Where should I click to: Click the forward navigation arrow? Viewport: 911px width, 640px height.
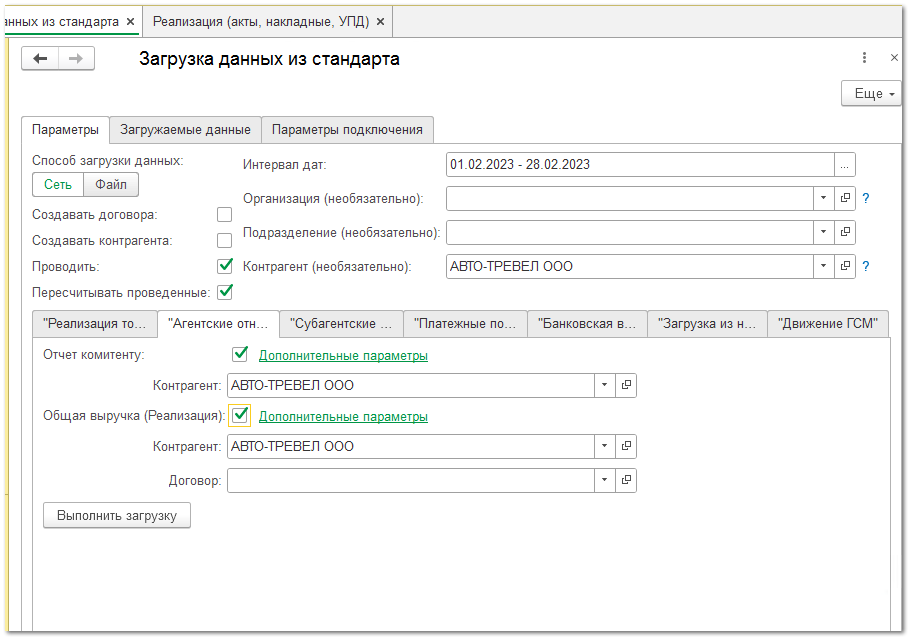tap(76, 59)
